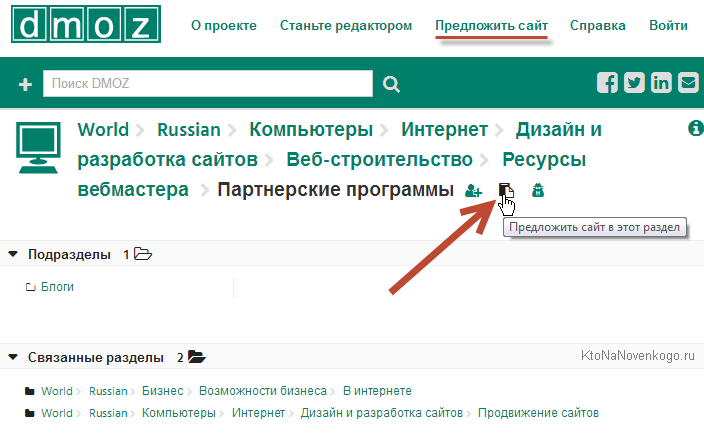Click the computer category icon
This screenshot has width=704, height=438.
[x=38, y=148]
